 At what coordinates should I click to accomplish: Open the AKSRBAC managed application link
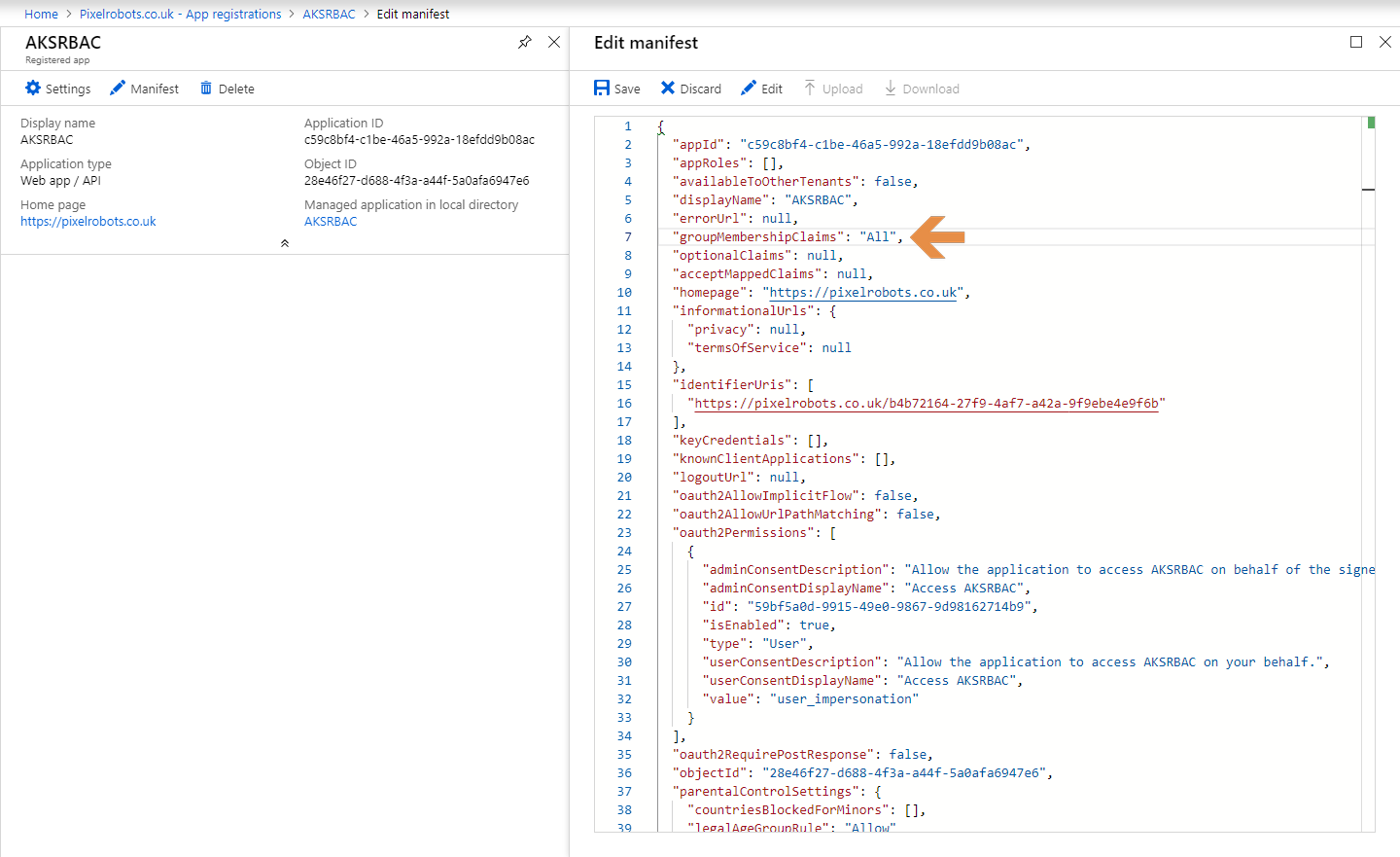(x=332, y=221)
